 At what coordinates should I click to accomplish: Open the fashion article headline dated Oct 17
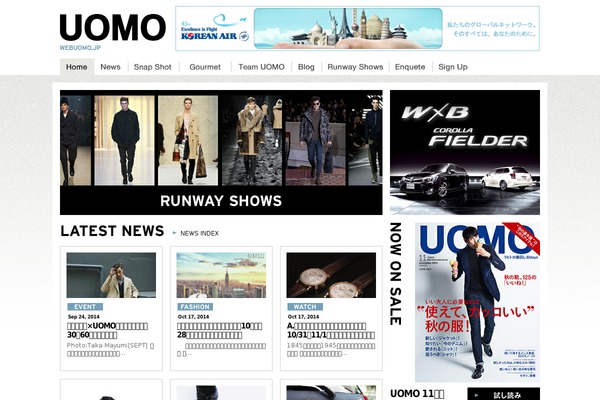(220, 330)
